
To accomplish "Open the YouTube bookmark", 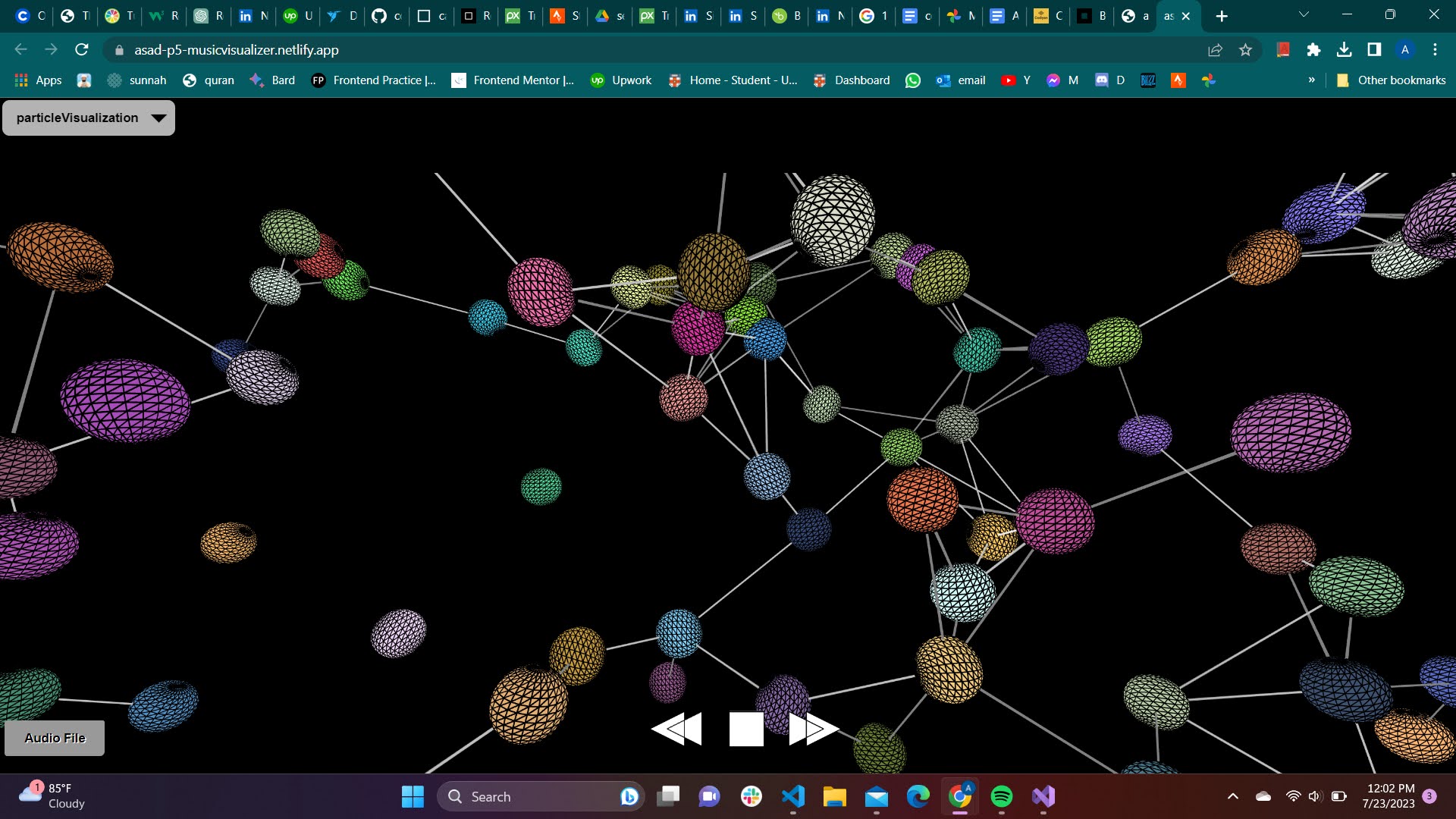I will 1015,80.
